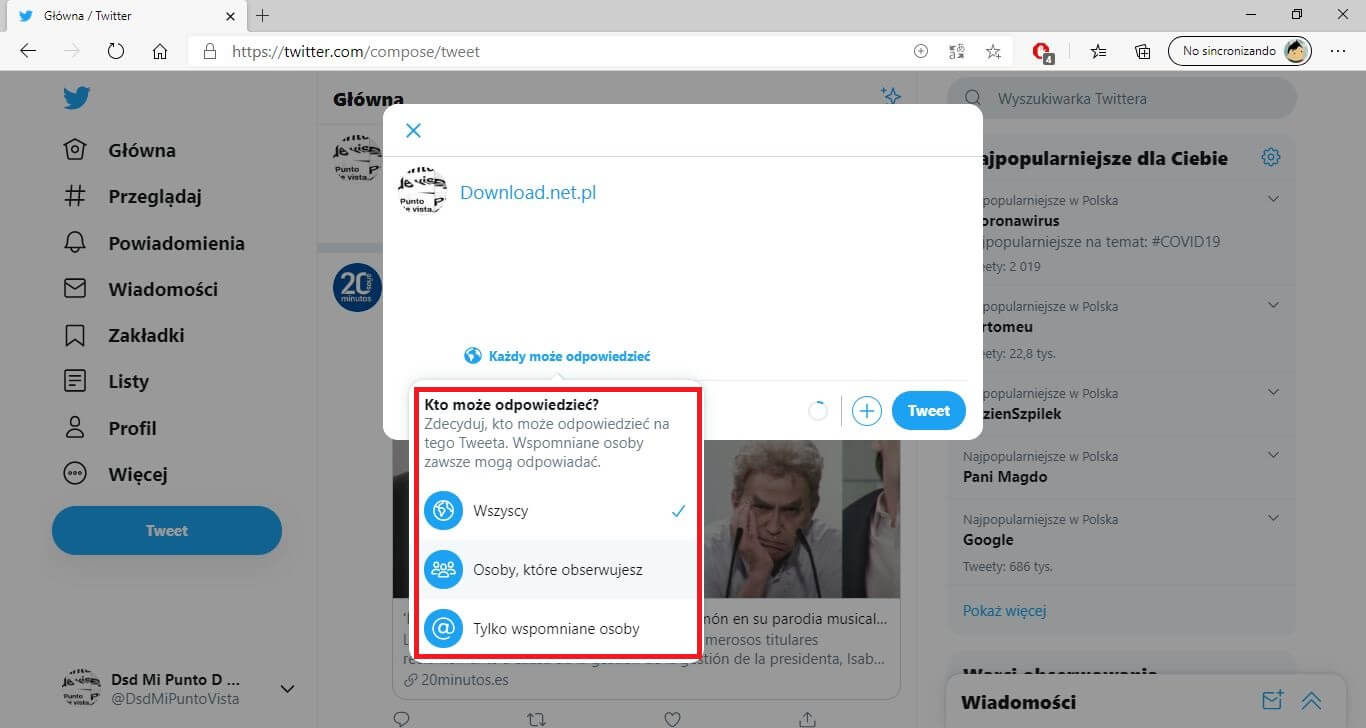Click Każdy może odpowiedzieć reply setting
The image size is (1366, 728).
pos(558,356)
